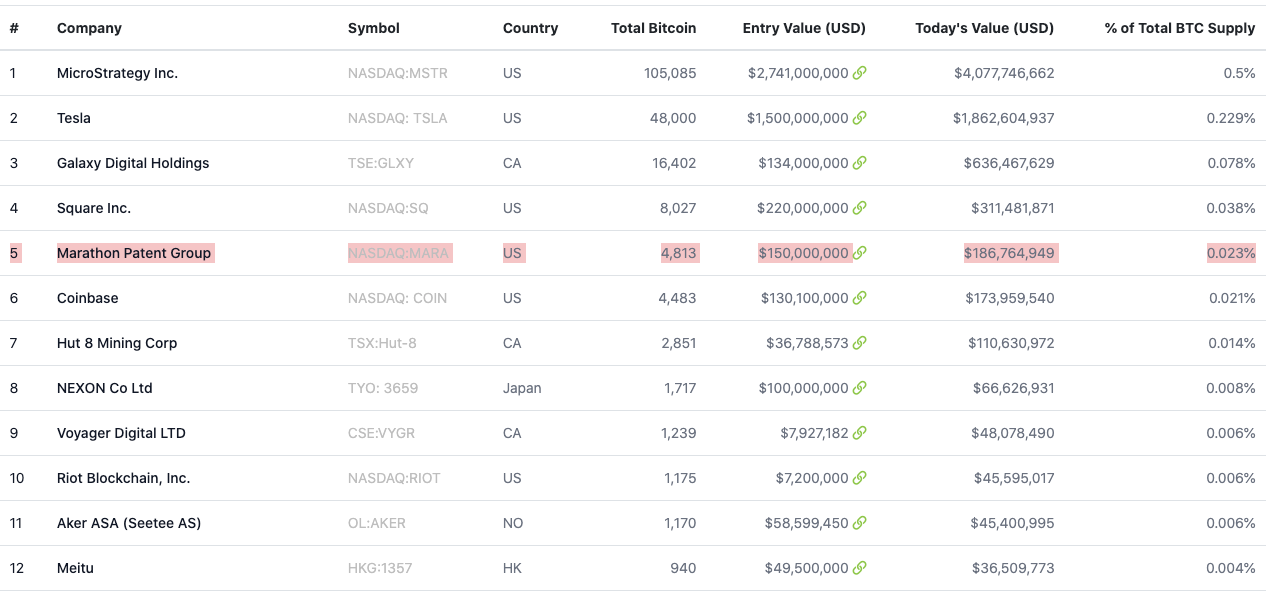
Task: Select the % of Total BTC Supply header
Action: tap(1179, 28)
